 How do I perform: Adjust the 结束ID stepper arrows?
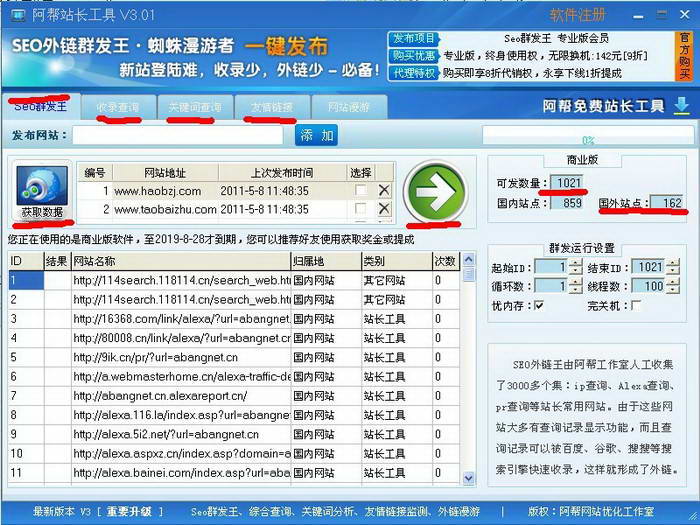(673, 267)
